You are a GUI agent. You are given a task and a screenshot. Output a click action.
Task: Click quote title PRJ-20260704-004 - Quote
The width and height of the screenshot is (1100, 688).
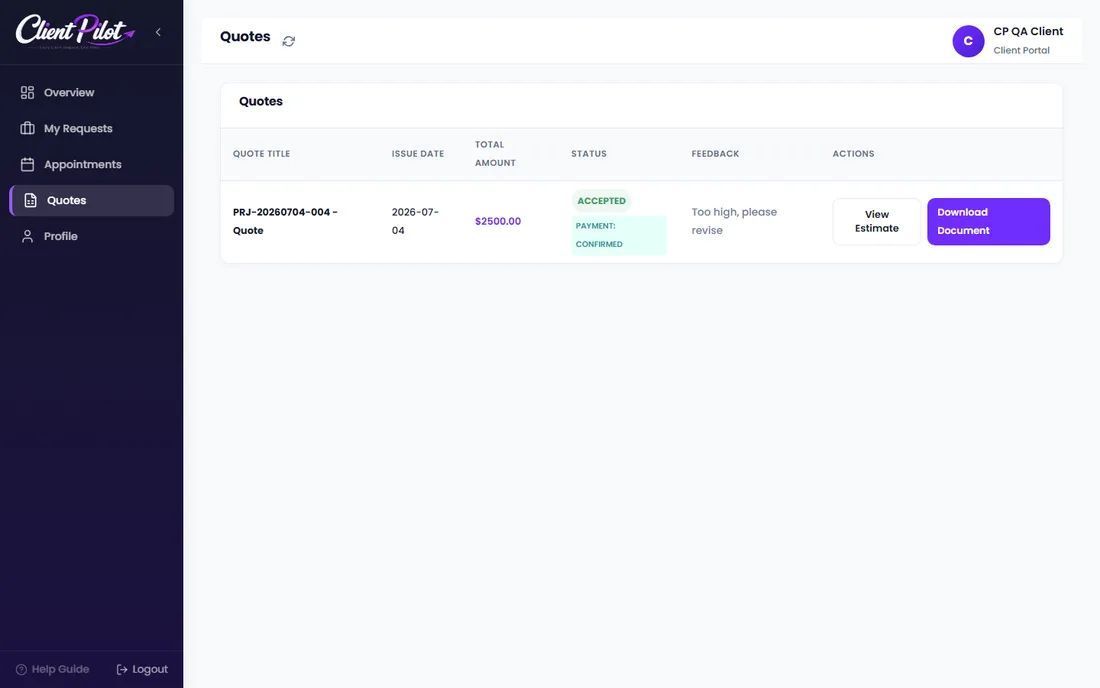click(x=285, y=222)
